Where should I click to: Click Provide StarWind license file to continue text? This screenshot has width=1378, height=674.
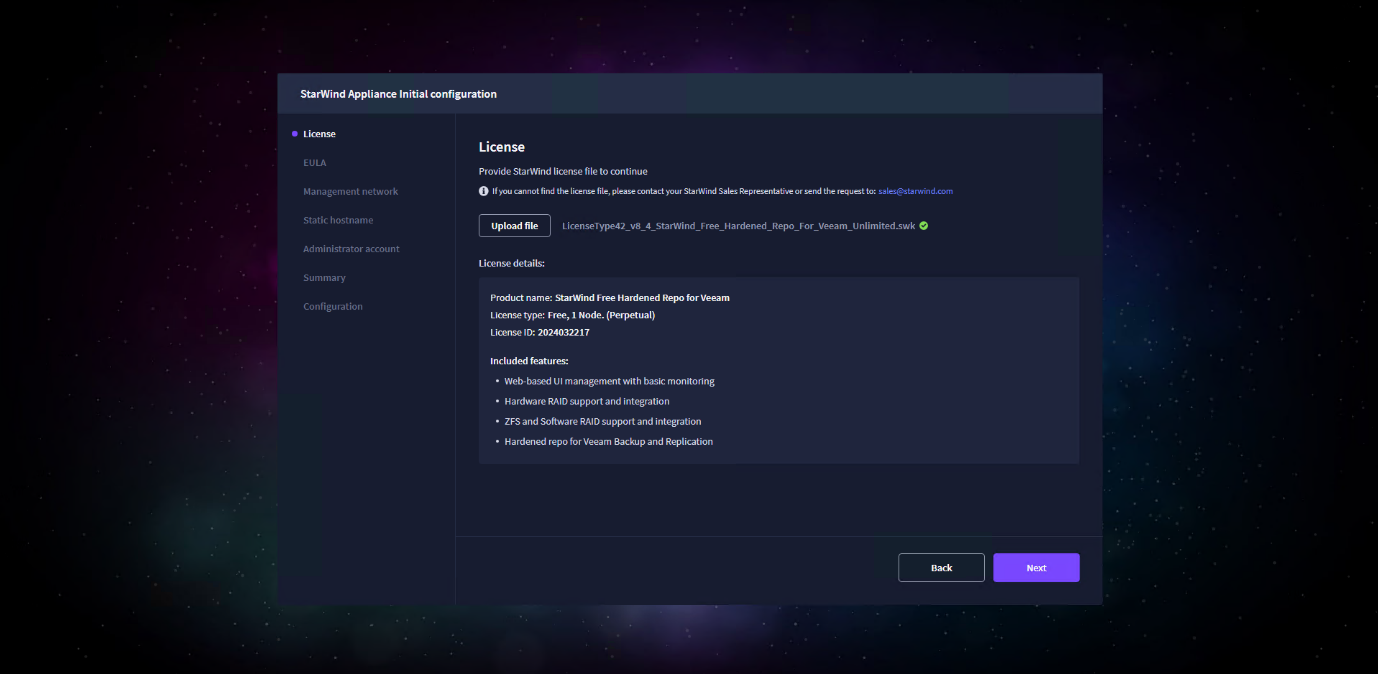click(563, 171)
